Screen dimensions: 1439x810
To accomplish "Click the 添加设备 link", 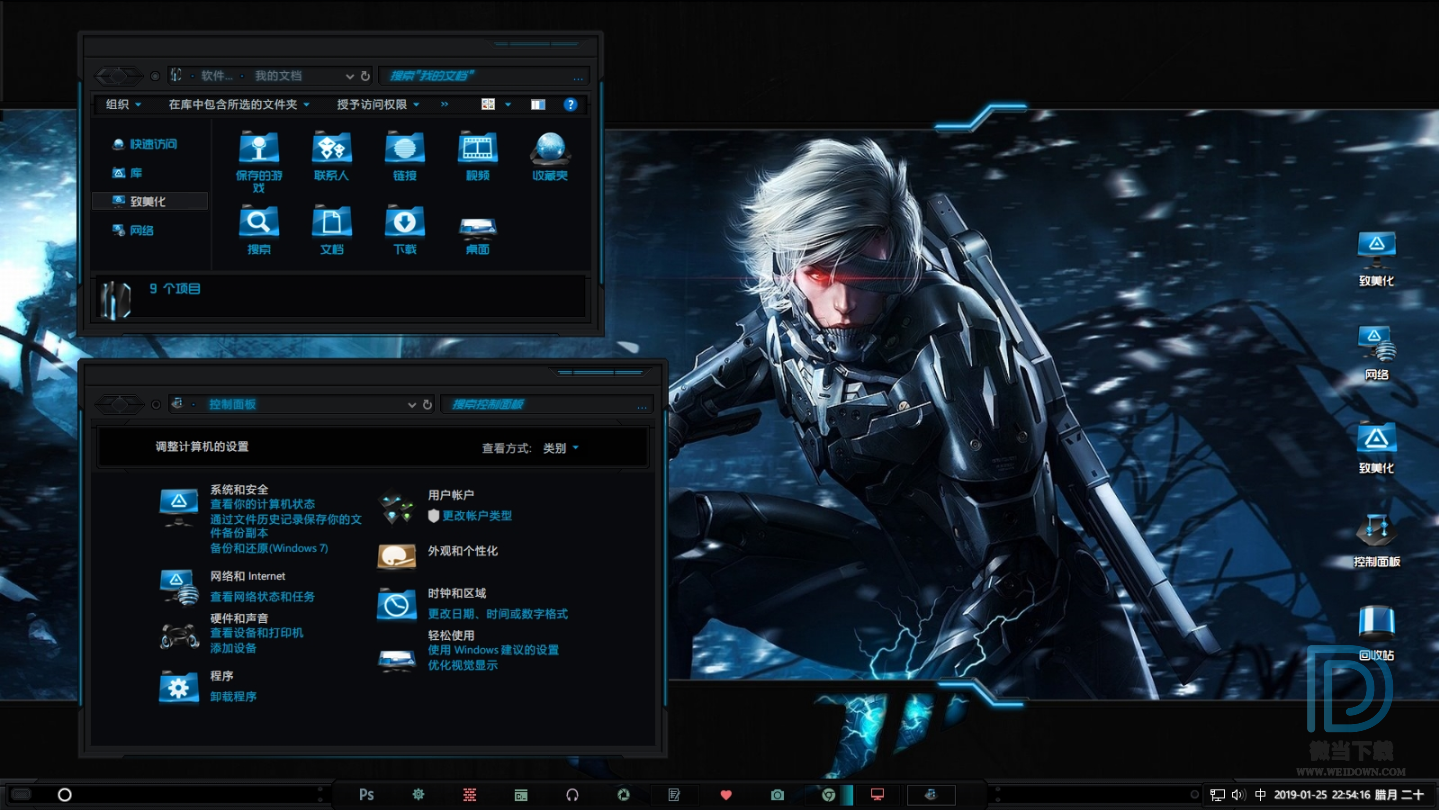I will point(233,648).
